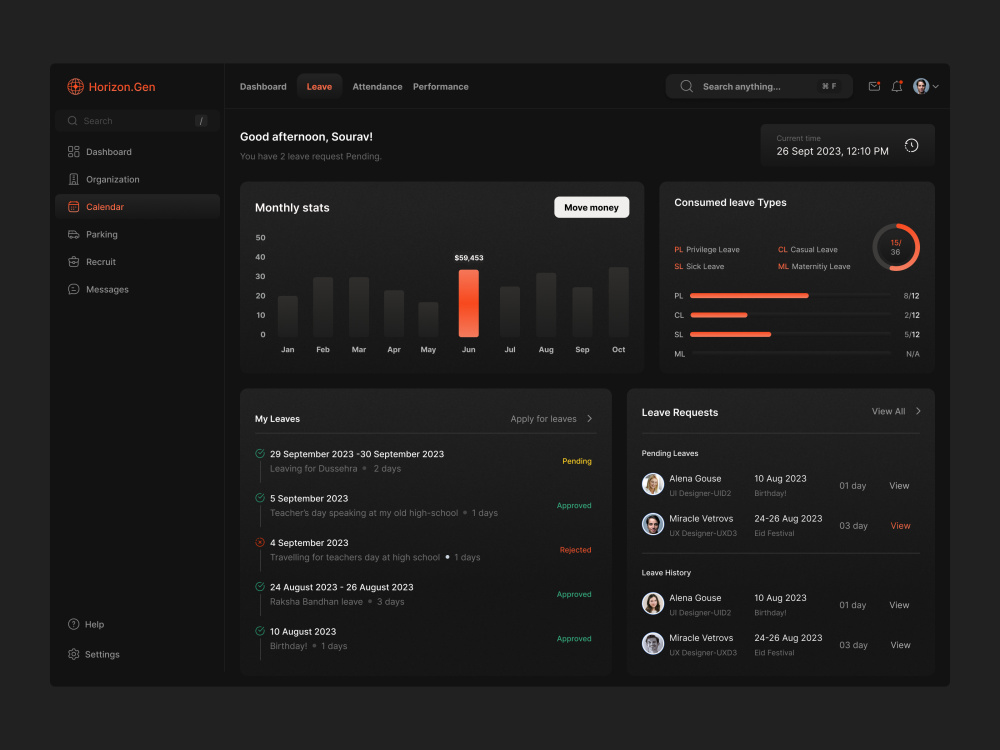Click rejected cross icon for 4 September leave
Viewport: 1000px width, 750px height.
click(x=260, y=542)
